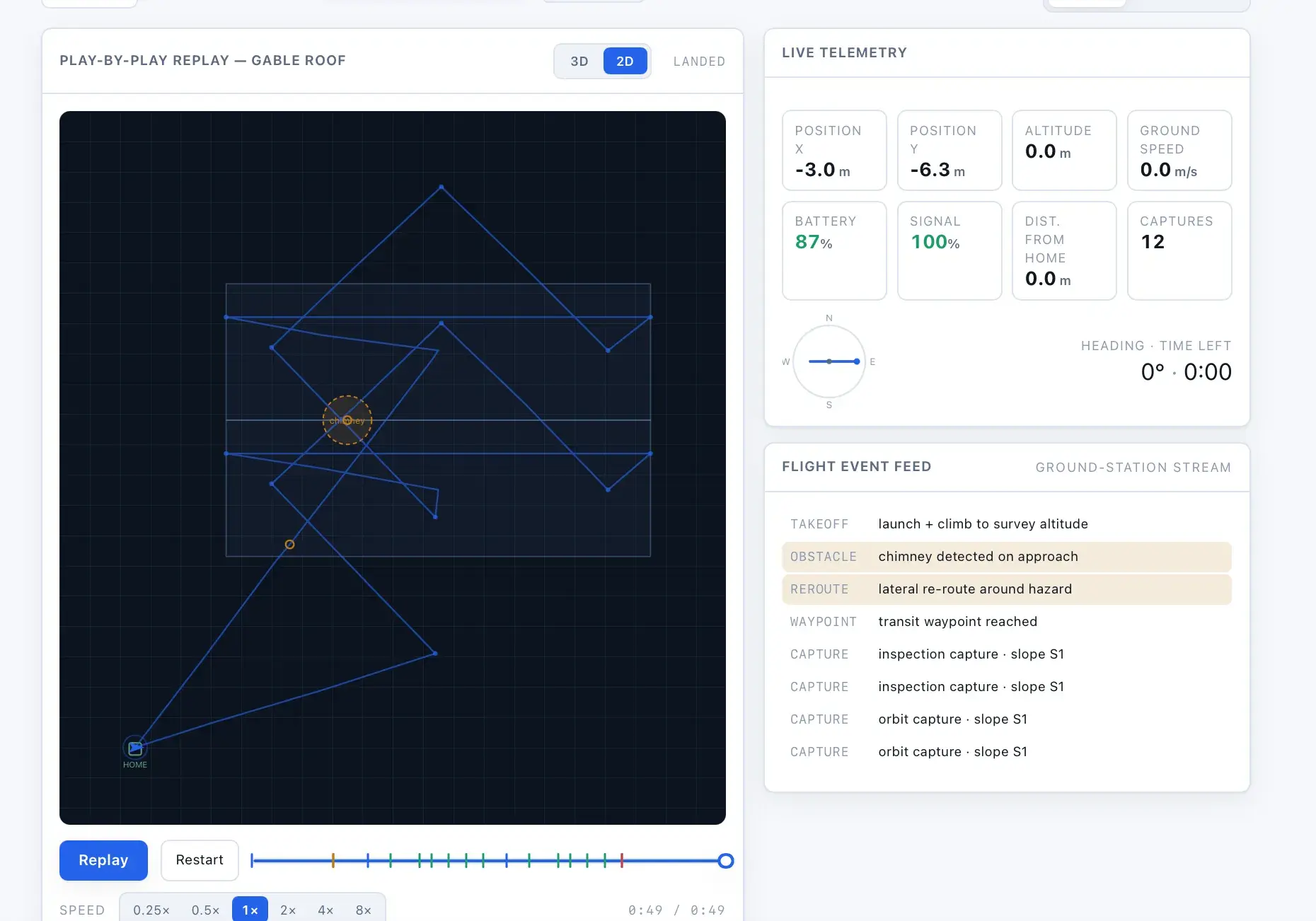
Task: Open the Battery 87% telemetry card
Action: pos(834,250)
